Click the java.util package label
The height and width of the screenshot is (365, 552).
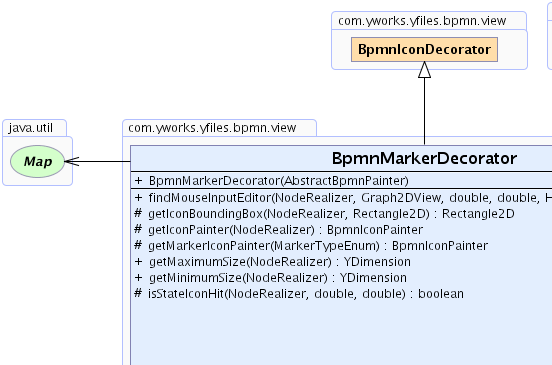[31, 128]
